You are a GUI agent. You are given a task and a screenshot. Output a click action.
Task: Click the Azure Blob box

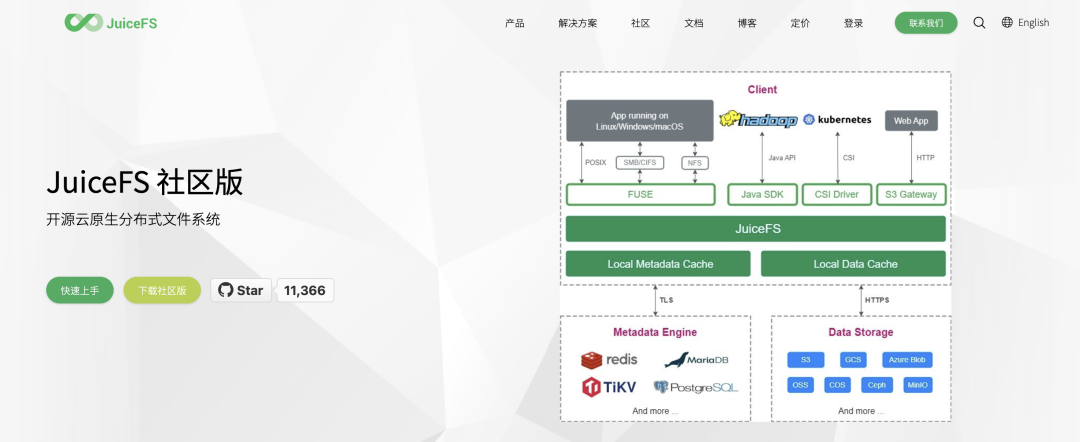tap(907, 359)
